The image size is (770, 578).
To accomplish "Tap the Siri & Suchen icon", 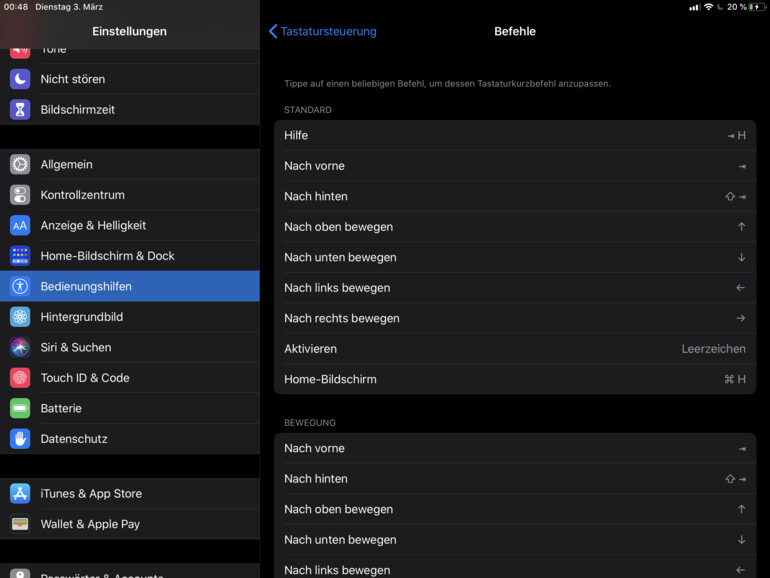I will click(20, 347).
